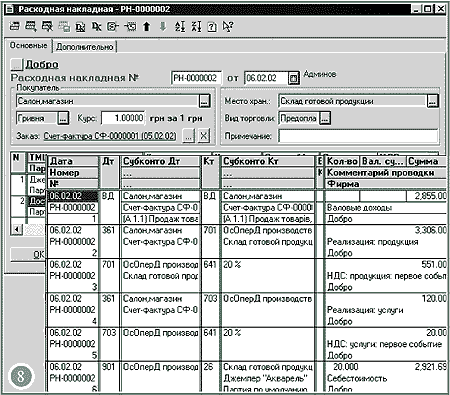Click the comment Реализация: продукция
This screenshot has width=450, height=395.
point(372,242)
